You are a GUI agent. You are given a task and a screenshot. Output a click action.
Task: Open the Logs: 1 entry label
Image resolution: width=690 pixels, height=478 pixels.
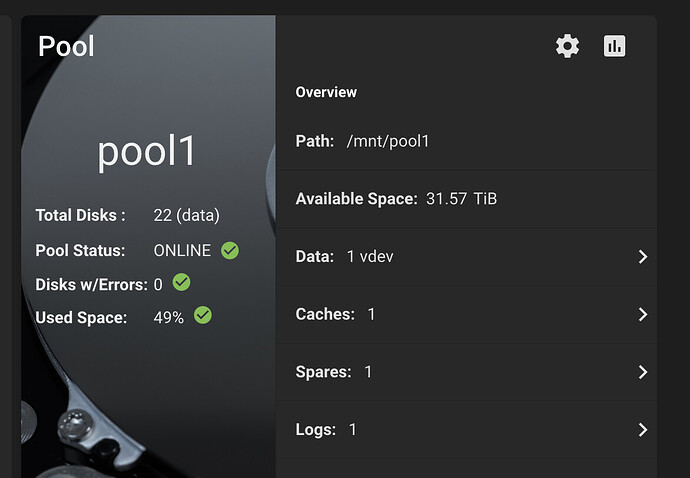326,430
